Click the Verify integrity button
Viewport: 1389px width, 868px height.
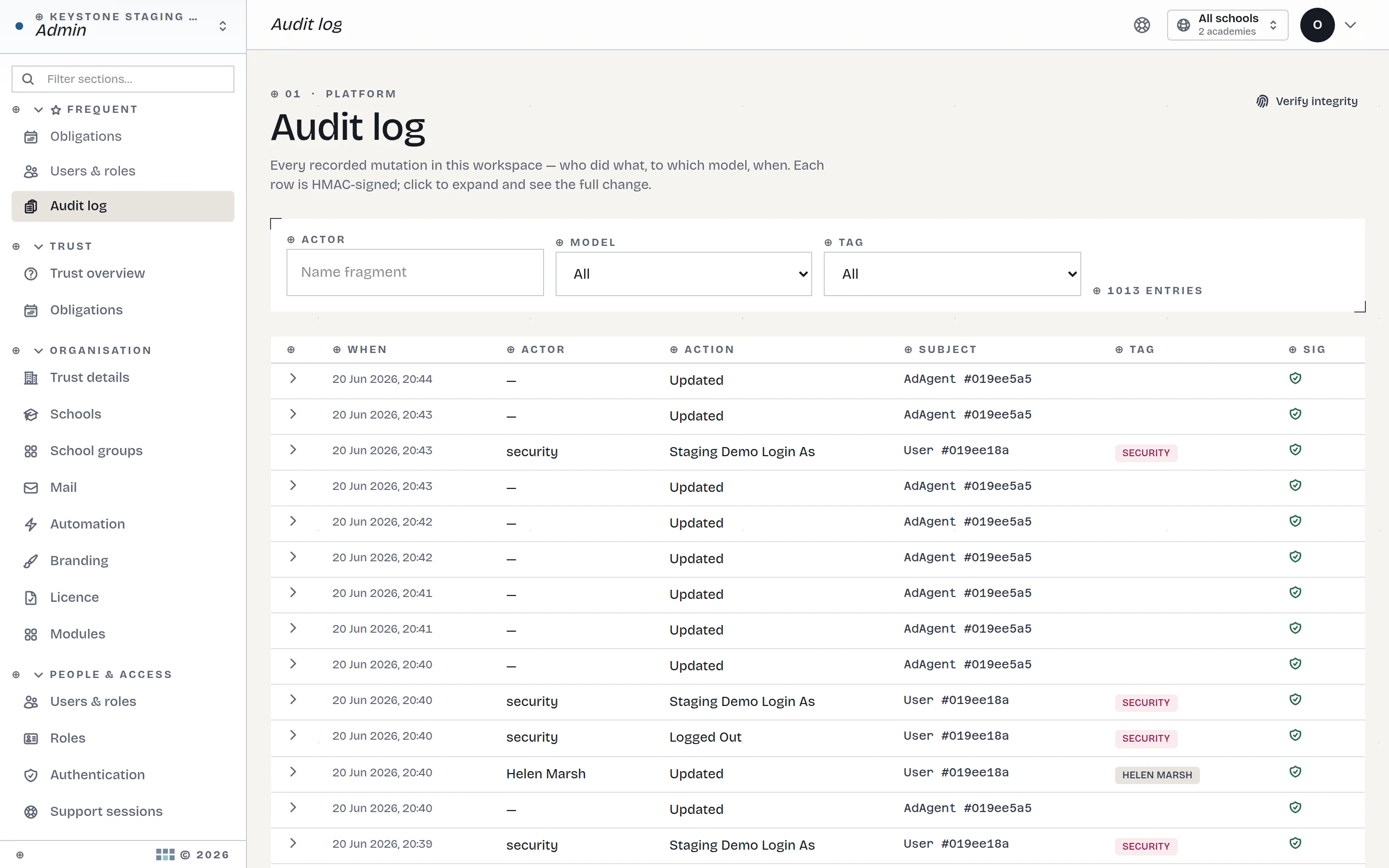click(1307, 102)
